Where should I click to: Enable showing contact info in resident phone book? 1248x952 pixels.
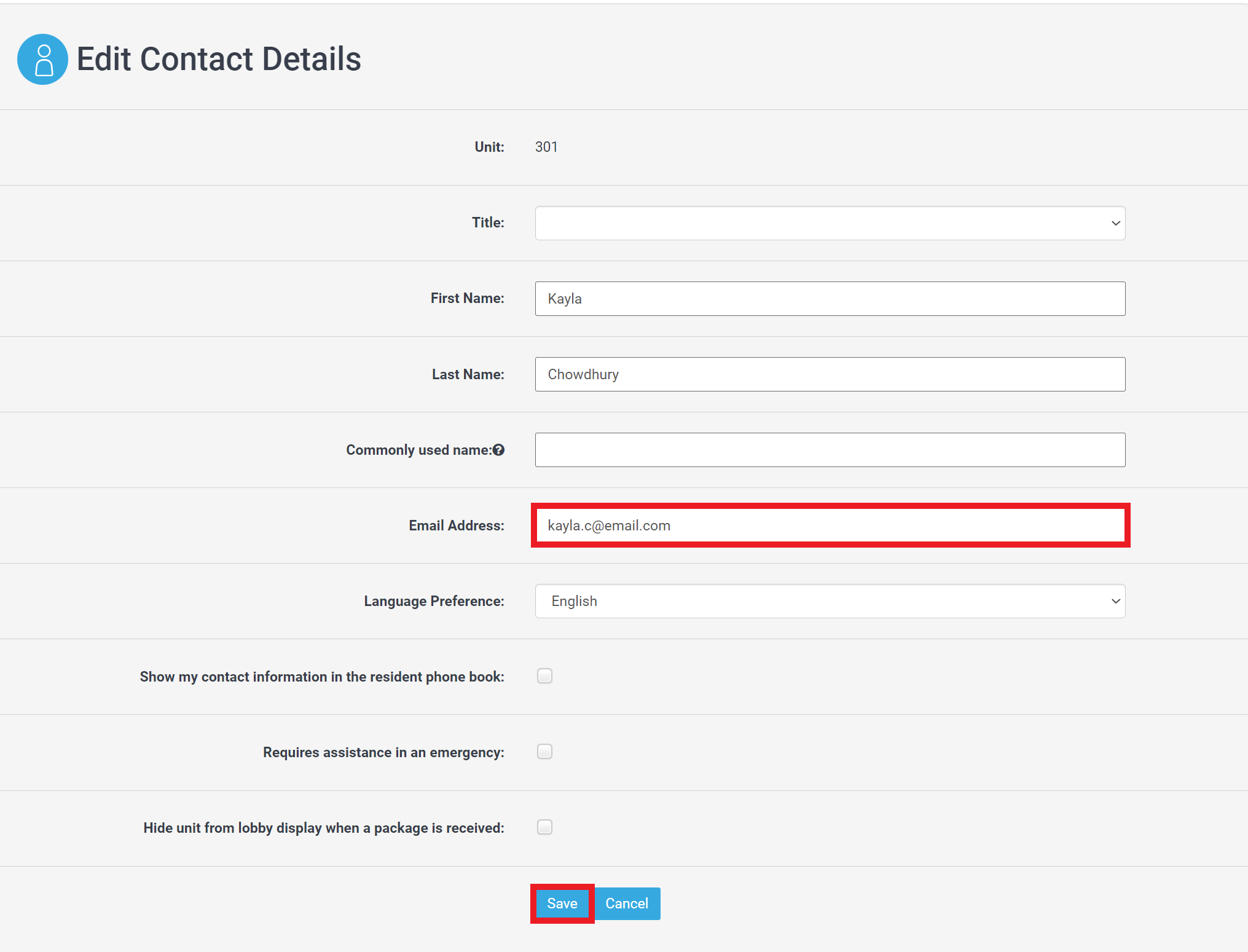[544, 676]
